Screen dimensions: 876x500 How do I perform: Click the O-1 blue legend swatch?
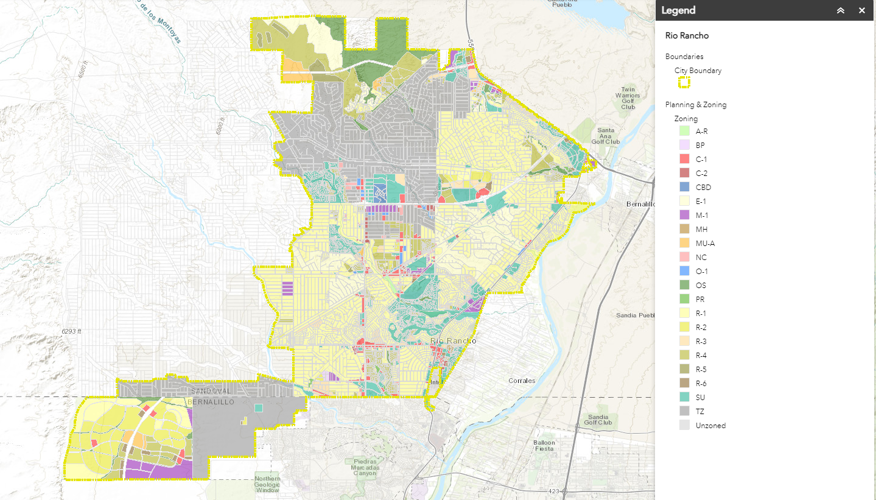684,271
